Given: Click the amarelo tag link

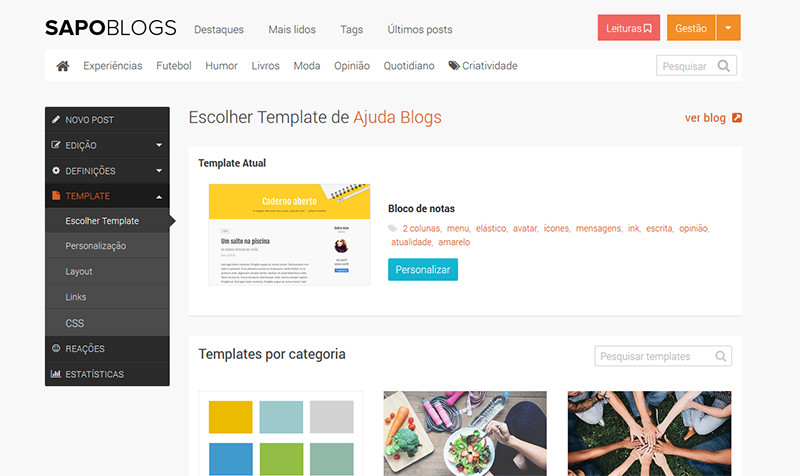Looking at the screenshot, I should coord(454,242).
